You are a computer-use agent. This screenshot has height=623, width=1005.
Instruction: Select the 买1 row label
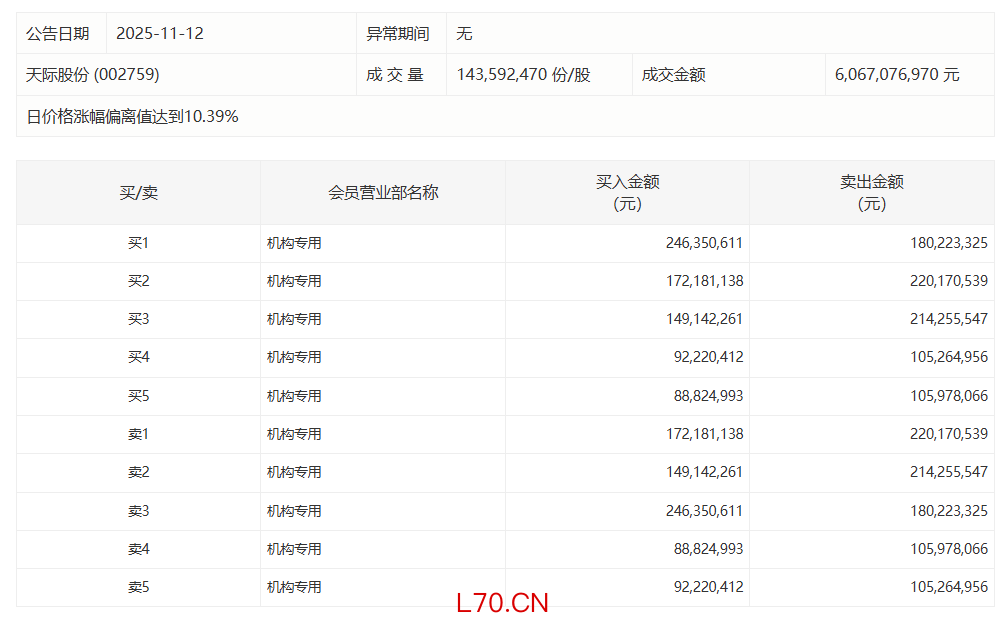(138, 243)
